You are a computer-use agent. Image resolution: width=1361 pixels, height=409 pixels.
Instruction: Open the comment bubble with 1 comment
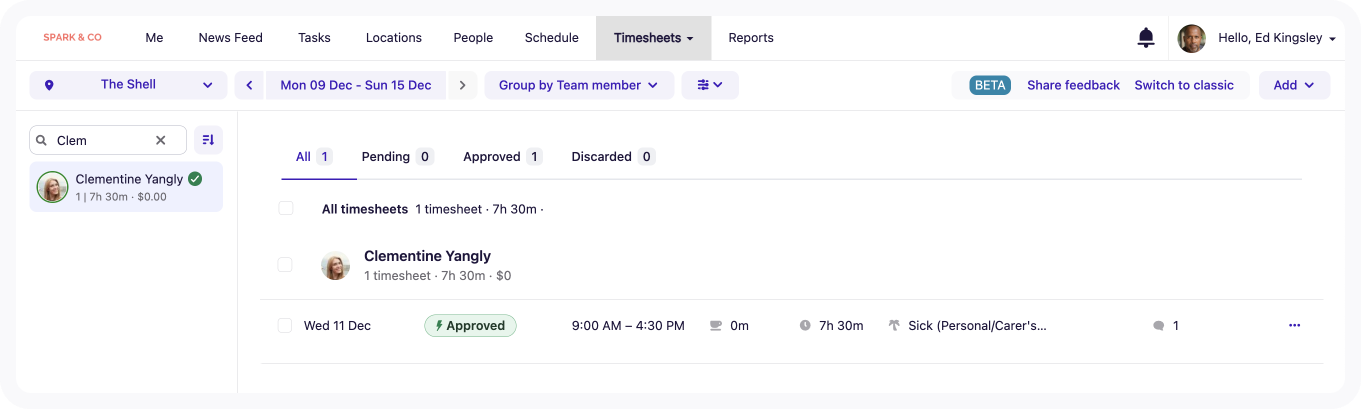point(1158,326)
